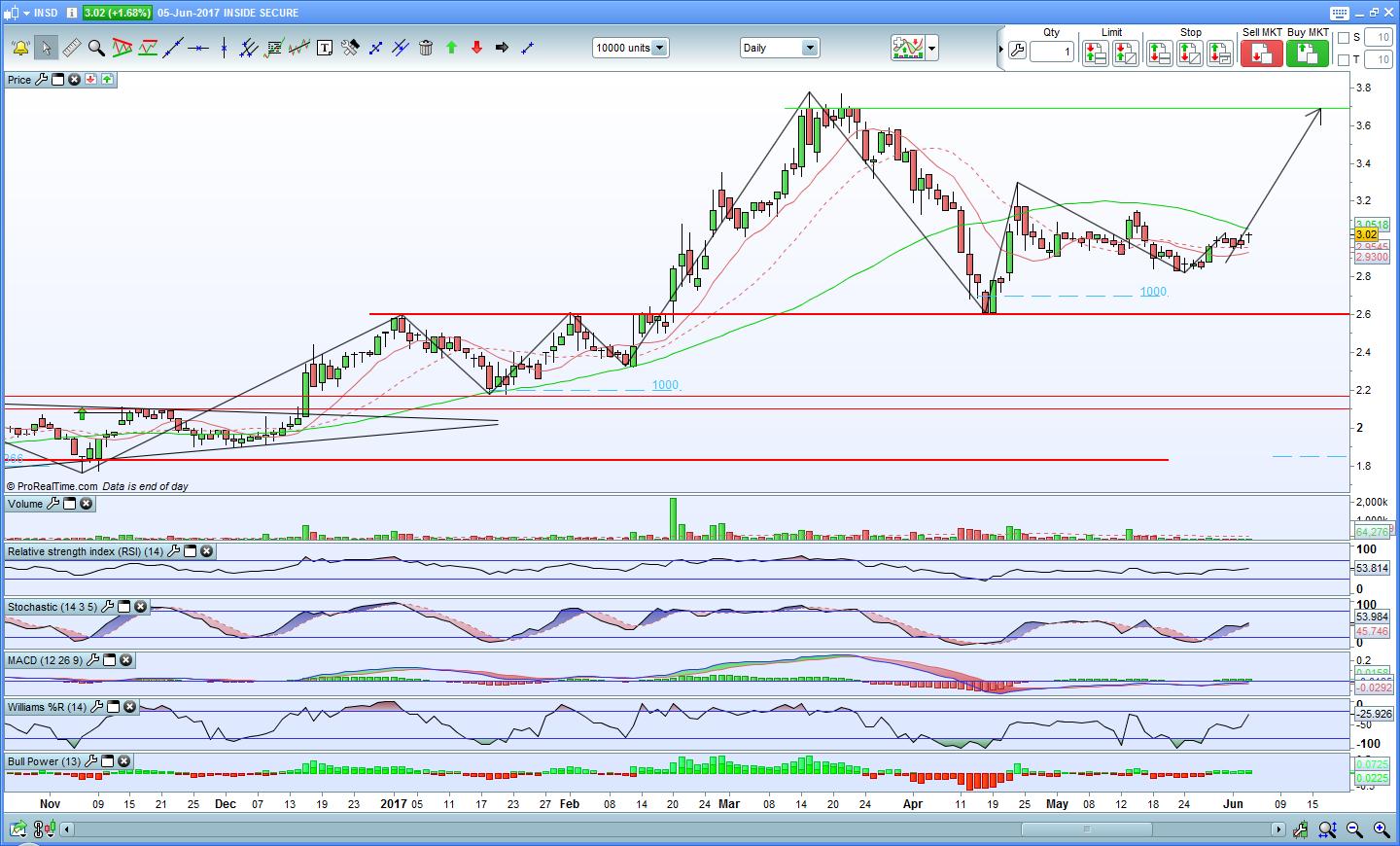Expand the add-indicator dropdown arrow

point(932,48)
